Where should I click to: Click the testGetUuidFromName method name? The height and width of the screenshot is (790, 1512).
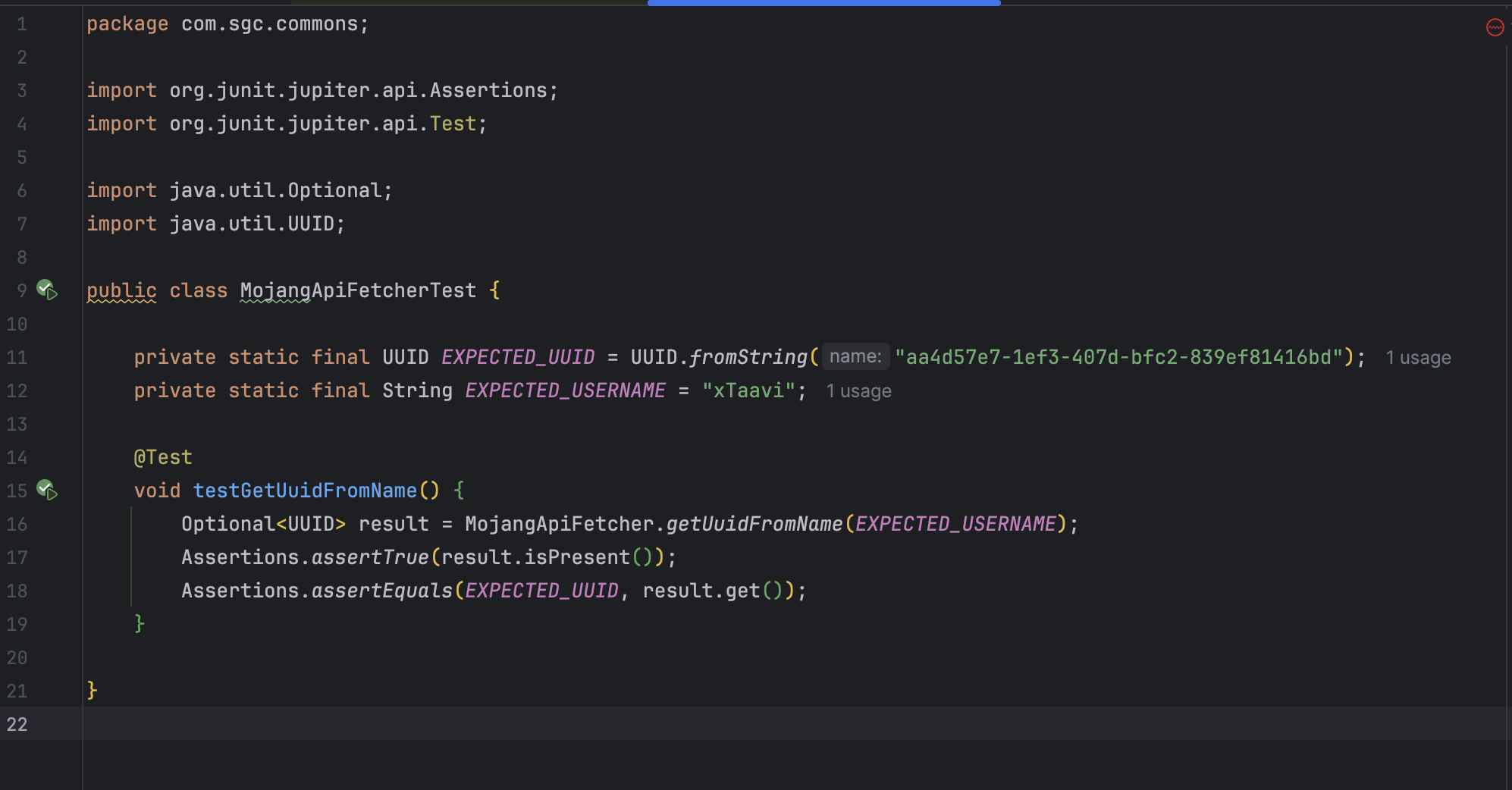coord(305,491)
